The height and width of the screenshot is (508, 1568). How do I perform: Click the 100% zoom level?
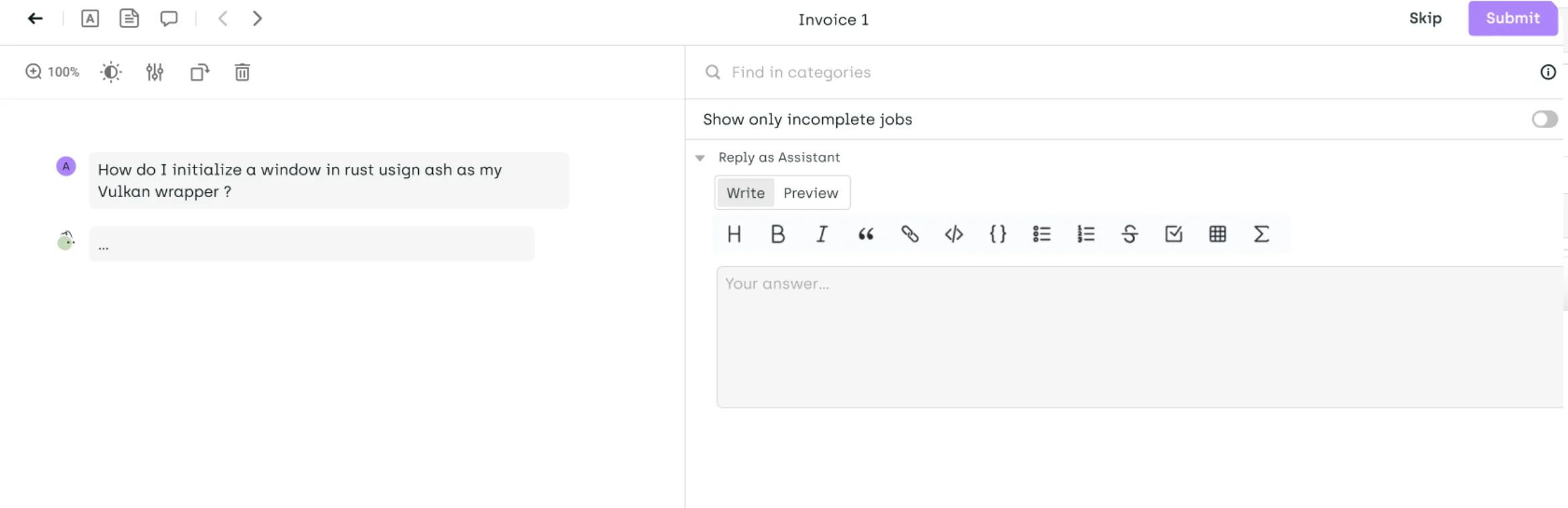pos(64,72)
